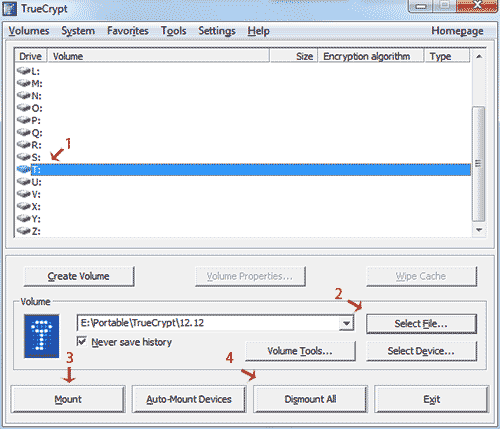
Task: Click the disabled Wipe Cache button
Action: 421,276
